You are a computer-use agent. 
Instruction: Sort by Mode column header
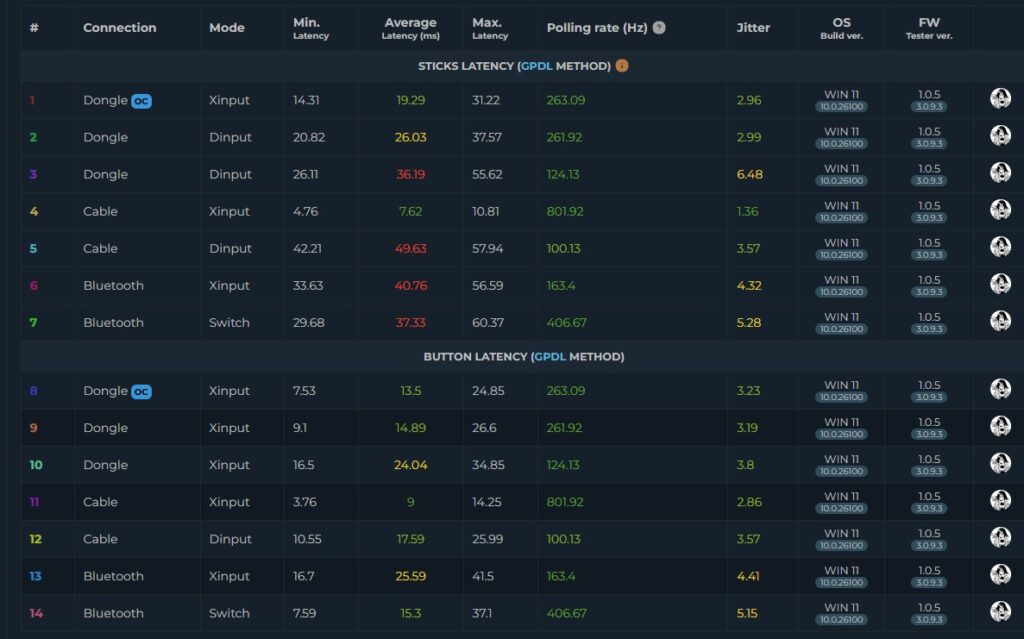pyautogui.click(x=227, y=27)
